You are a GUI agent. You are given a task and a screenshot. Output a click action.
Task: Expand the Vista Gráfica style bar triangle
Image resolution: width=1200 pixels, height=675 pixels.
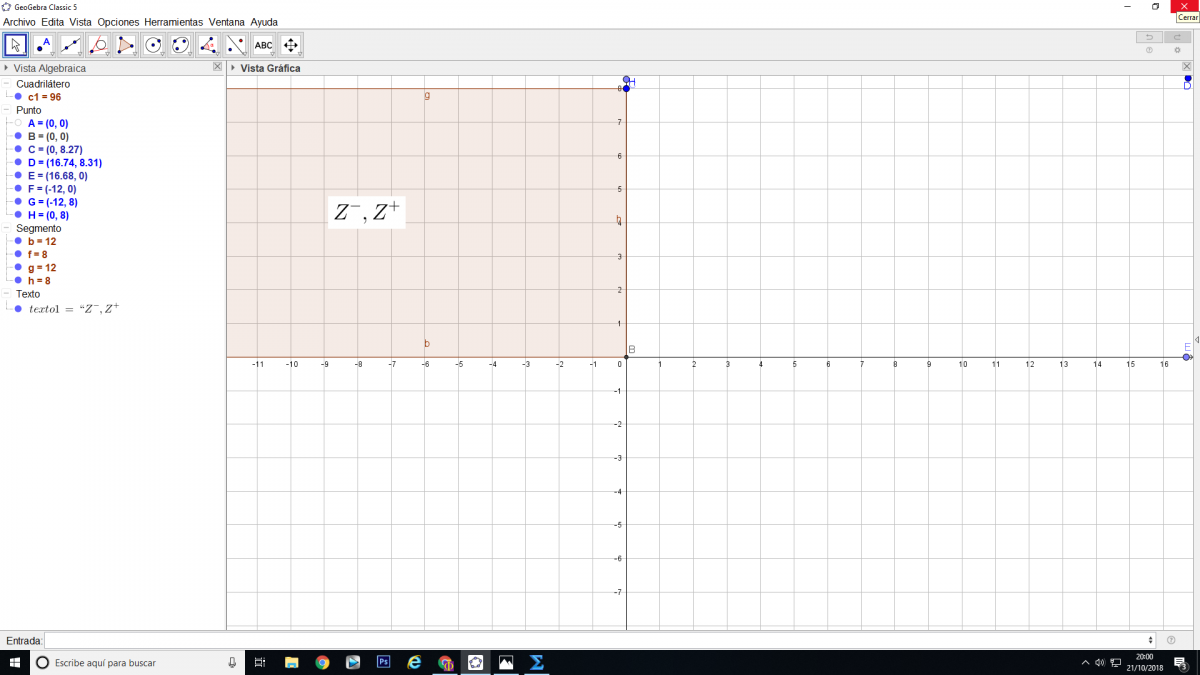(x=233, y=68)
